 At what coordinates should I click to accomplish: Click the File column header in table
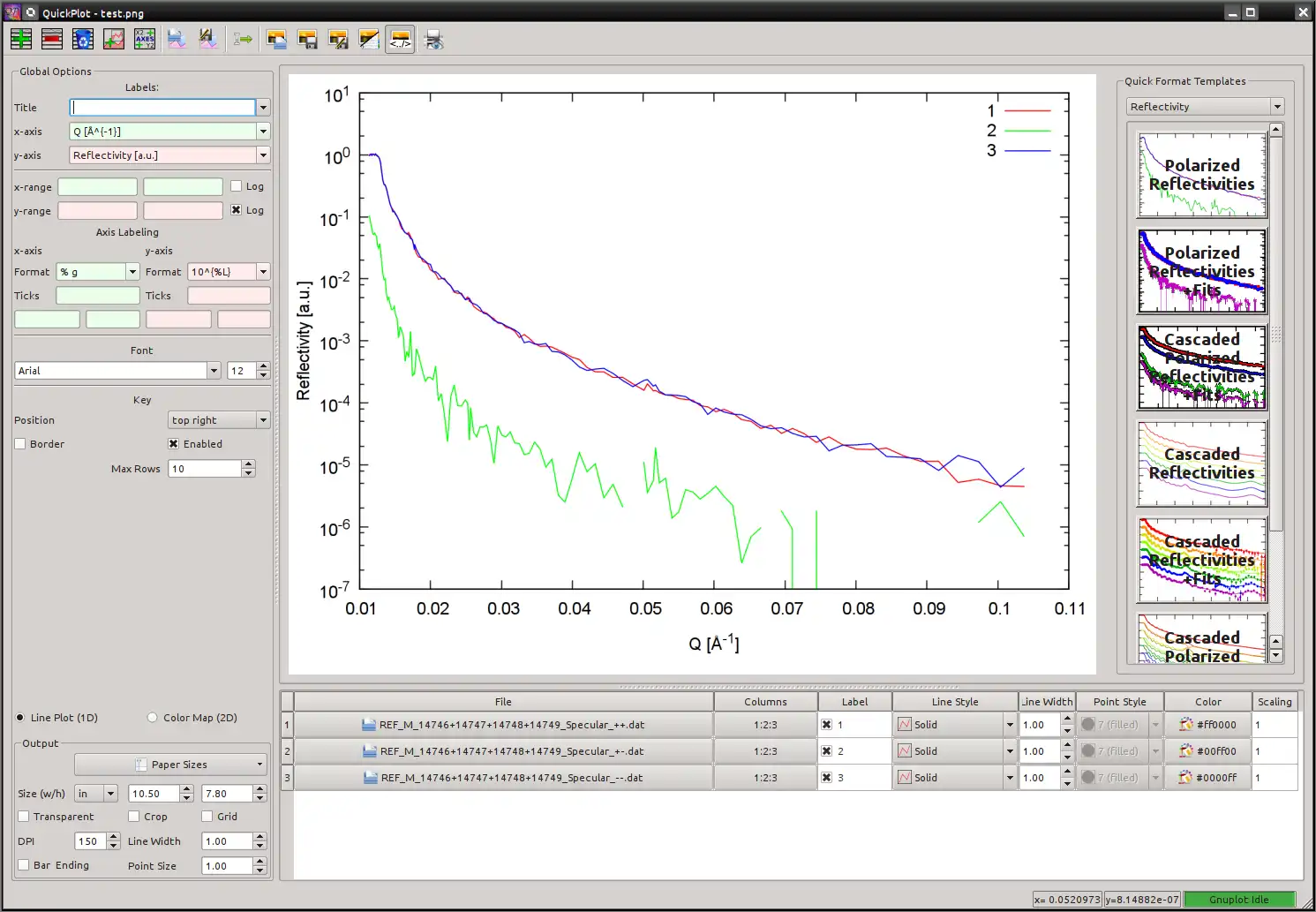click(503, 702)
